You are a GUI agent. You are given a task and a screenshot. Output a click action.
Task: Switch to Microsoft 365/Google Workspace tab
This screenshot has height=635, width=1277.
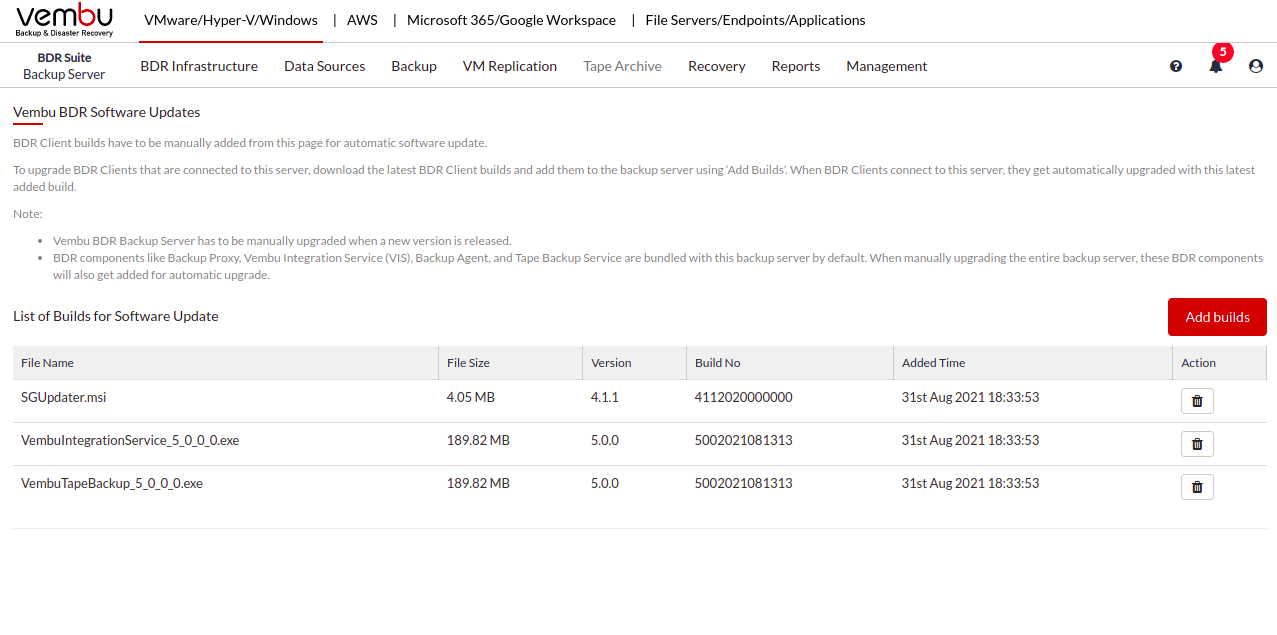click(x=511, y=20)
